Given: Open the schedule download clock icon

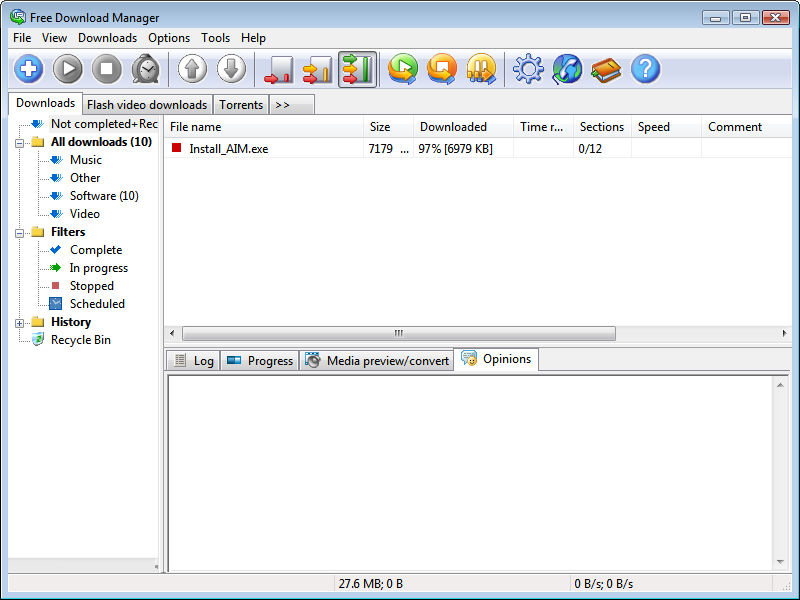Looking at the screenshot, I should pos(146,69).
